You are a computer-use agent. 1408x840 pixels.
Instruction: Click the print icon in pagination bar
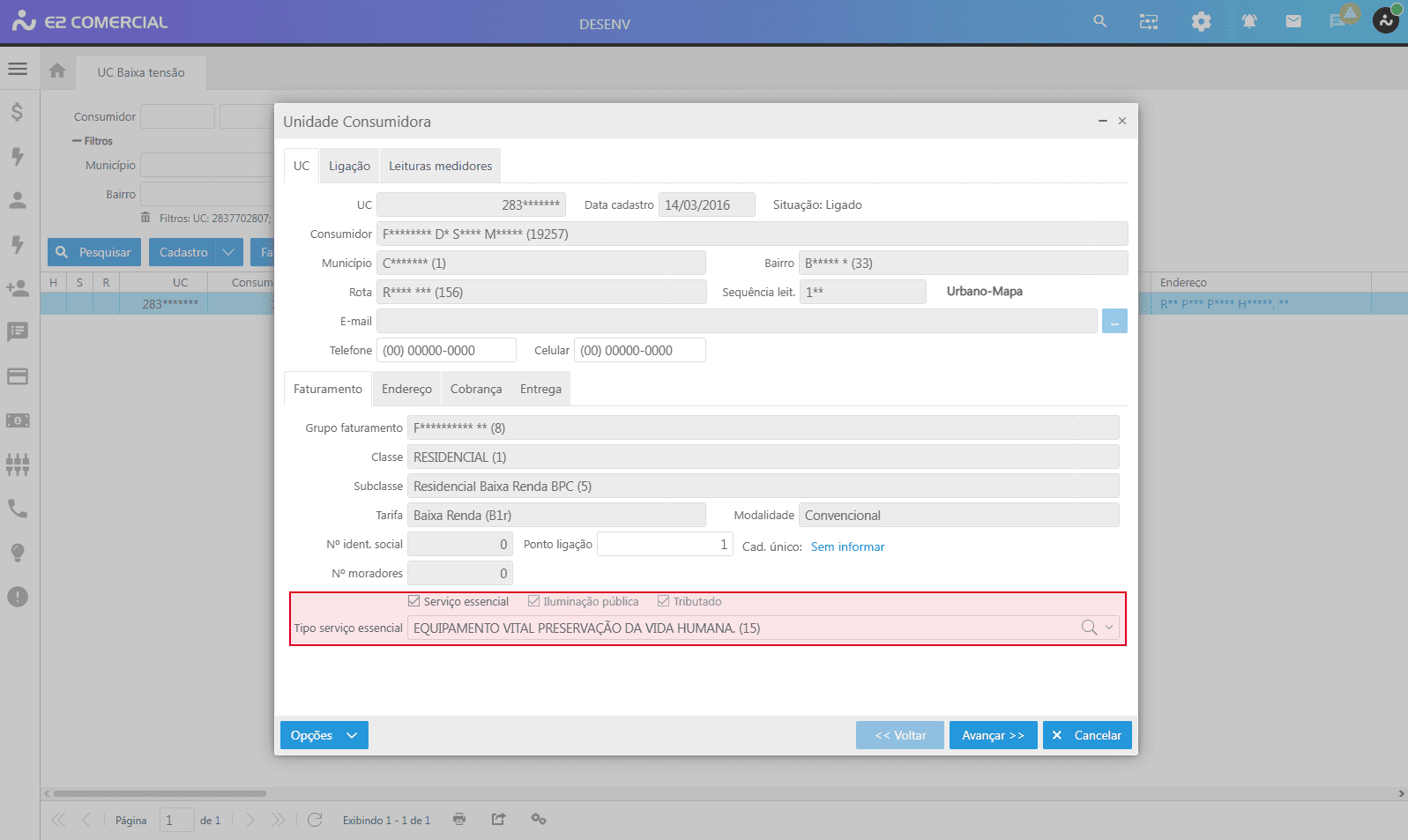[x=459, y=819]
